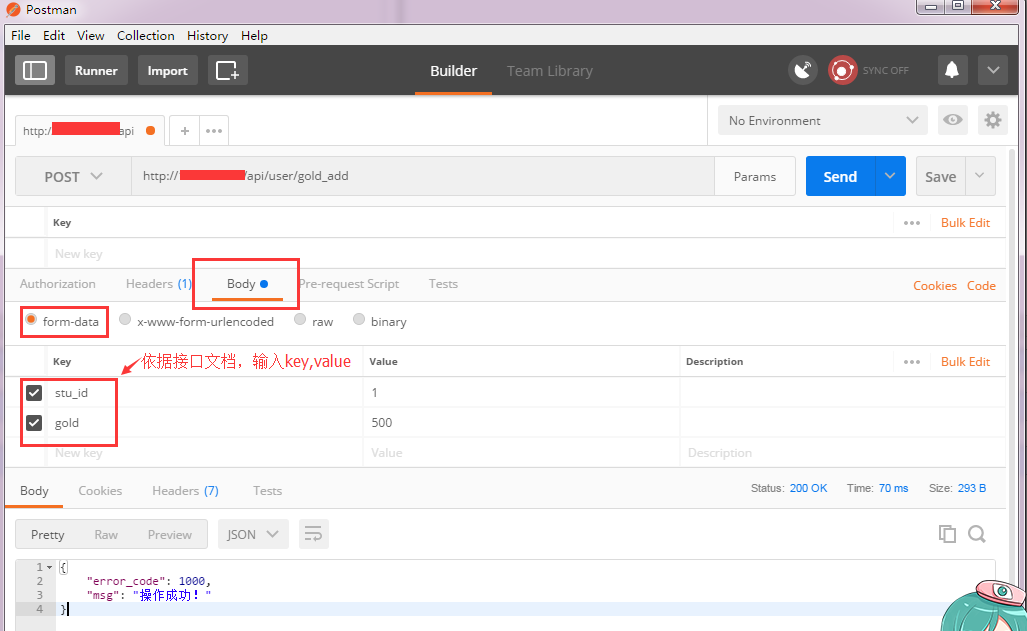Screen dimensions: 1027x631
Task: Collapse the JSON object at line 1
Action: tap(50, 567)
